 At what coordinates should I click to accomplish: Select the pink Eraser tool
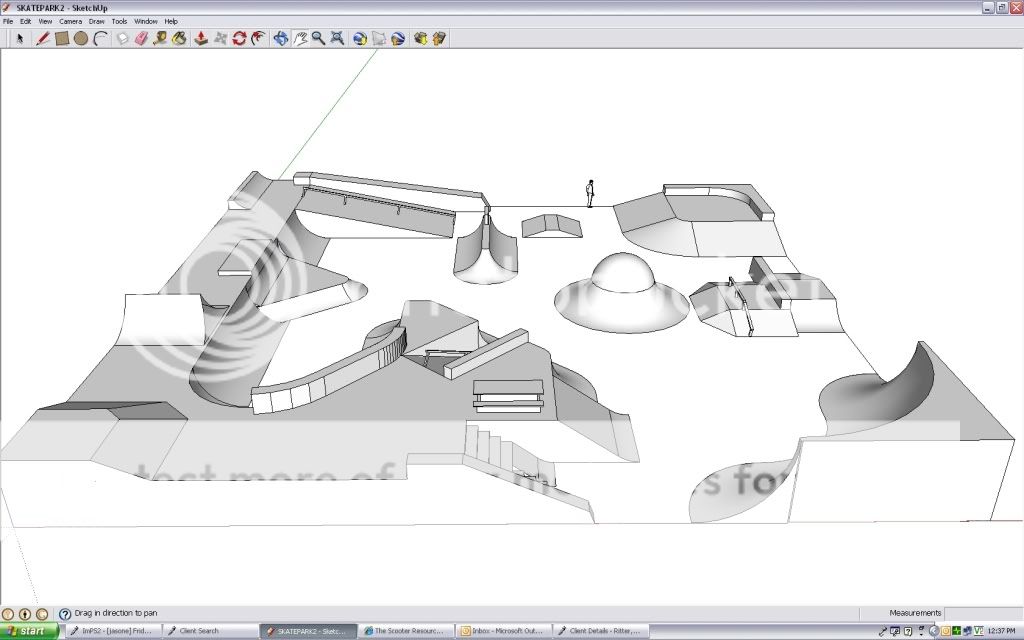(x=141, y=39)
